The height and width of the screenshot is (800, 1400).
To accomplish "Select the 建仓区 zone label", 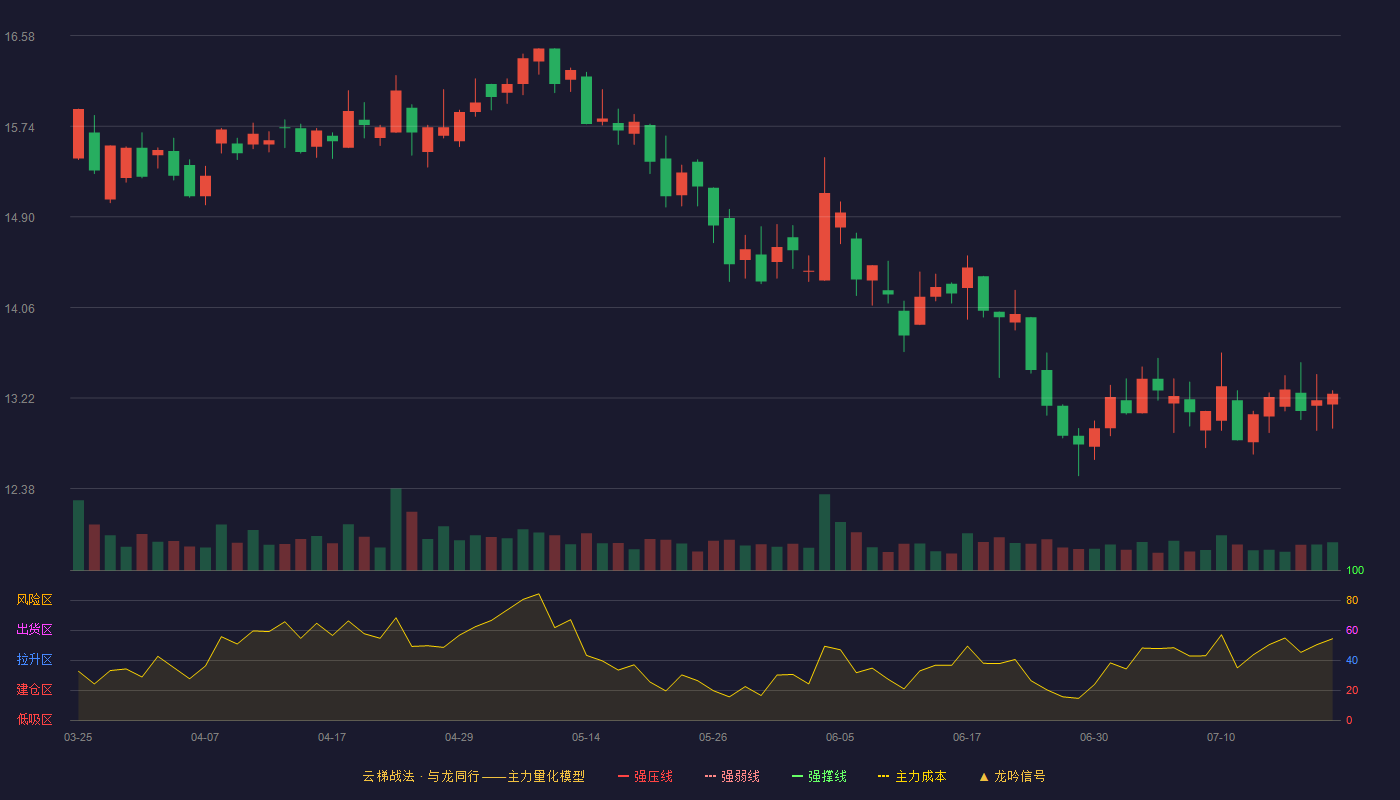I will tap(34, 690).
